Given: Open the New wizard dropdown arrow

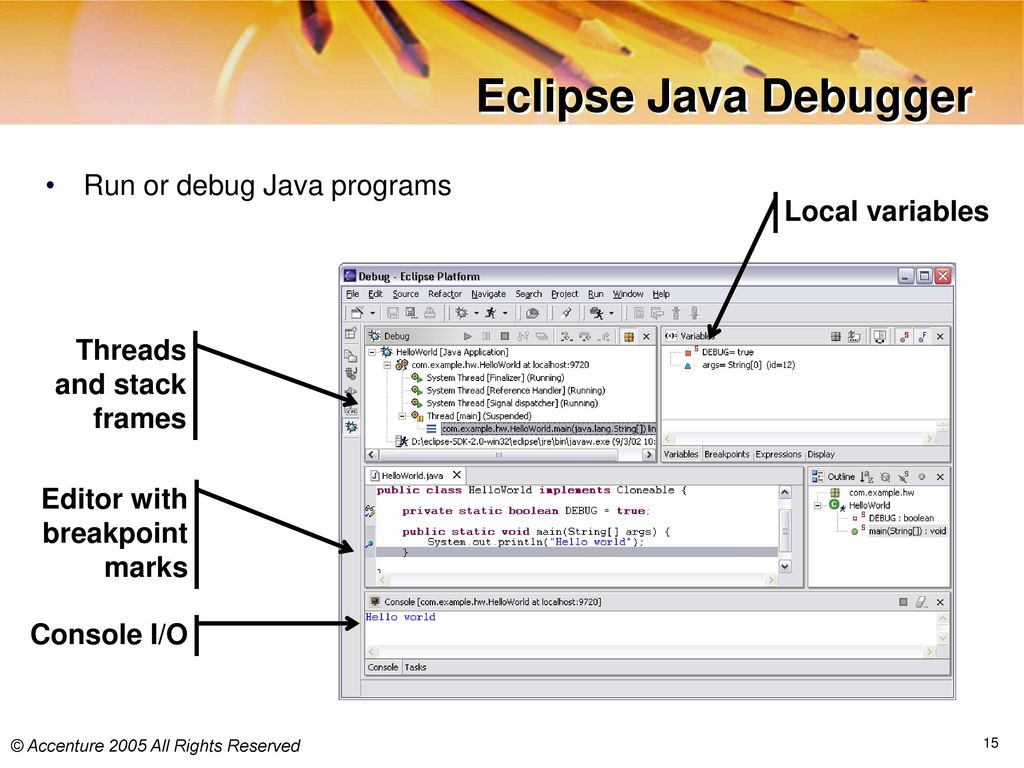Looking at the screenshot, I should pyautogui.click(x=373, y=313).
